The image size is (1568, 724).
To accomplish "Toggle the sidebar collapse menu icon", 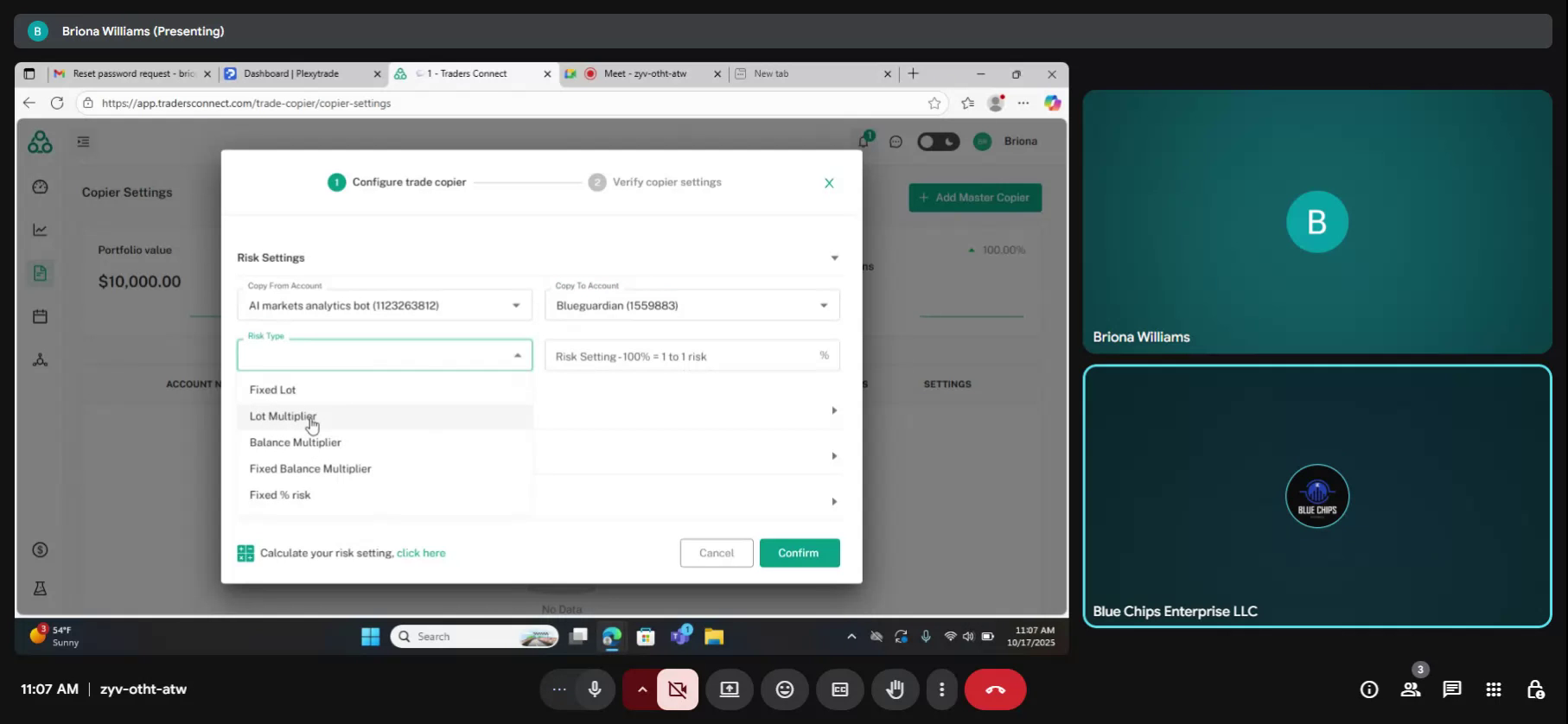I will 83,142.
